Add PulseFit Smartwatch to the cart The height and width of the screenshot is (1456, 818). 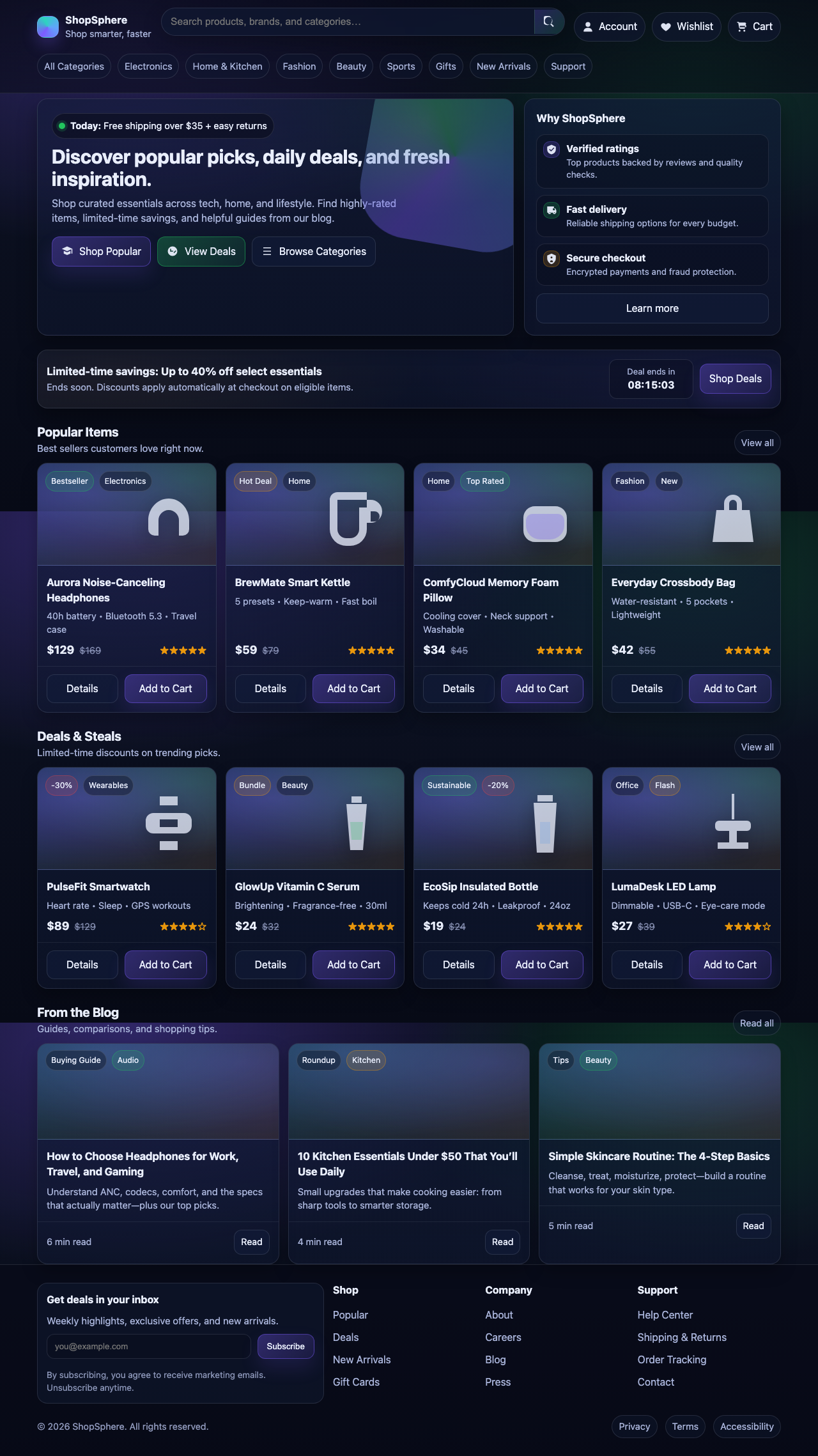[x=166, y=964]
